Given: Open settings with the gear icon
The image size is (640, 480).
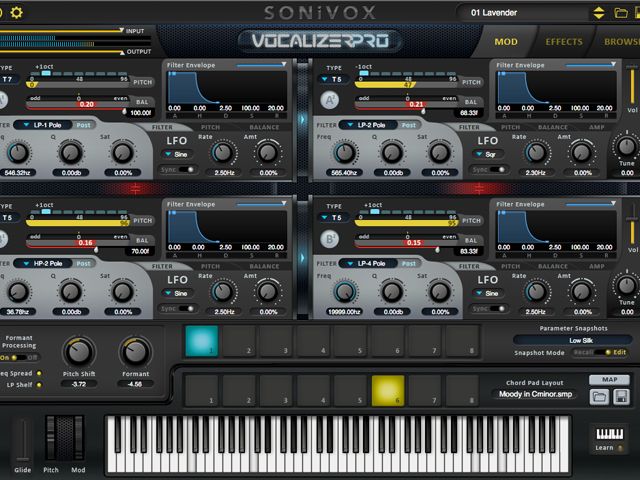Looking at the screenshot, I should tap(16, 13).
